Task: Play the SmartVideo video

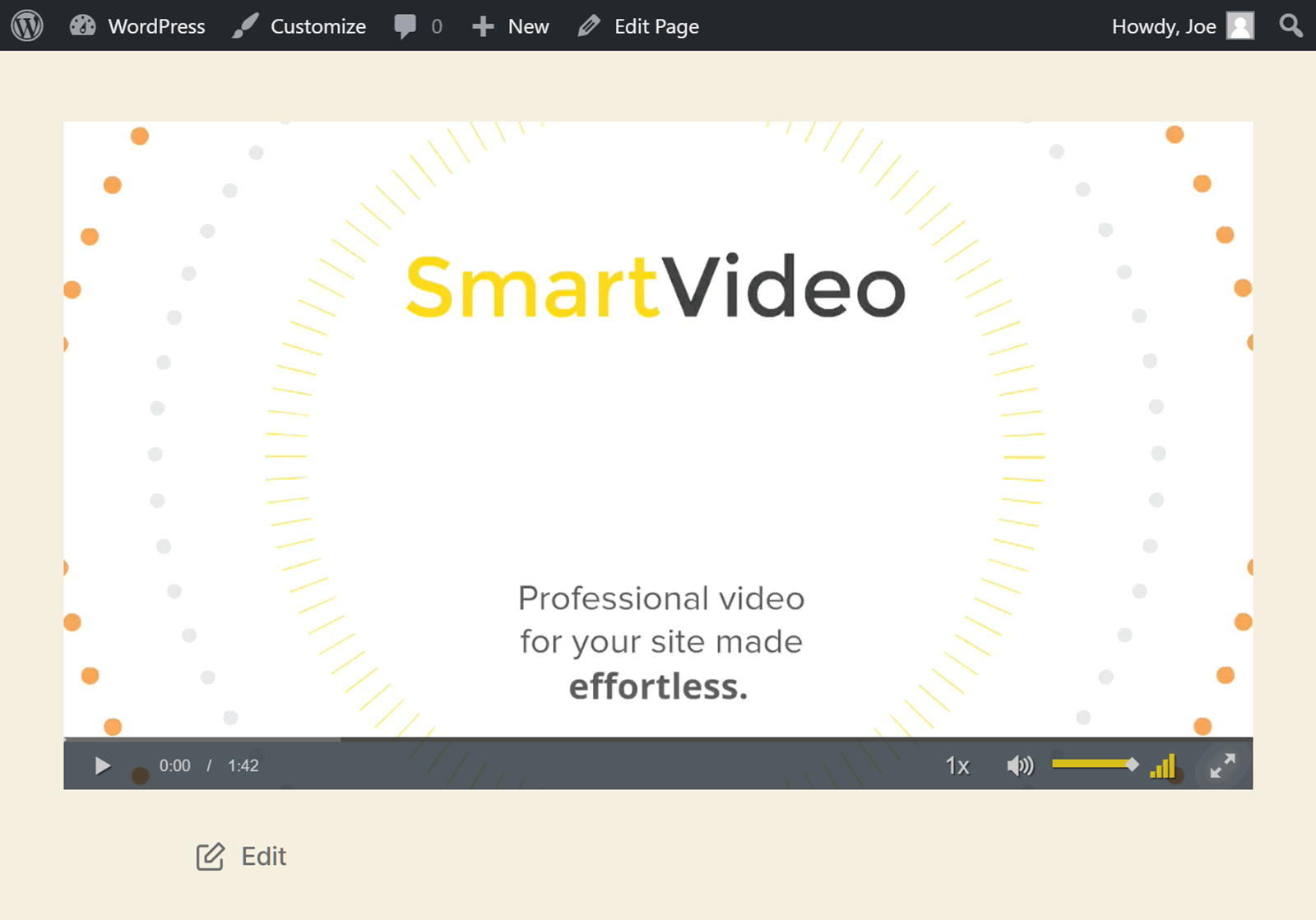Action: (102, 765)
